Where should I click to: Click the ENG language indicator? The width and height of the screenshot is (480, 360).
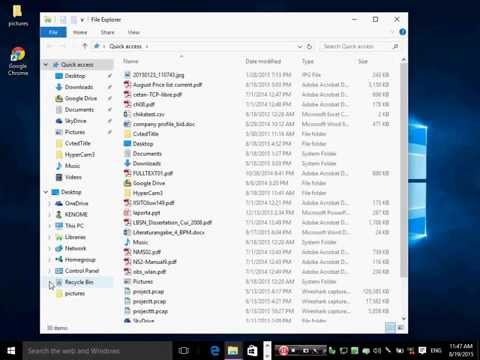[x=436, y=351]
